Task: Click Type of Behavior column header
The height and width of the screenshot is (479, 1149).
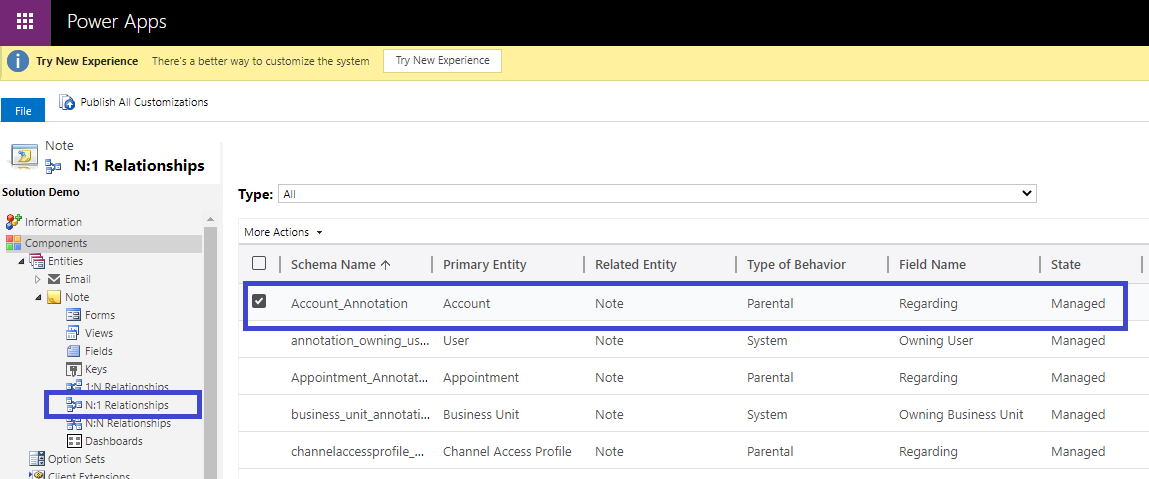Action: [797, 264]
